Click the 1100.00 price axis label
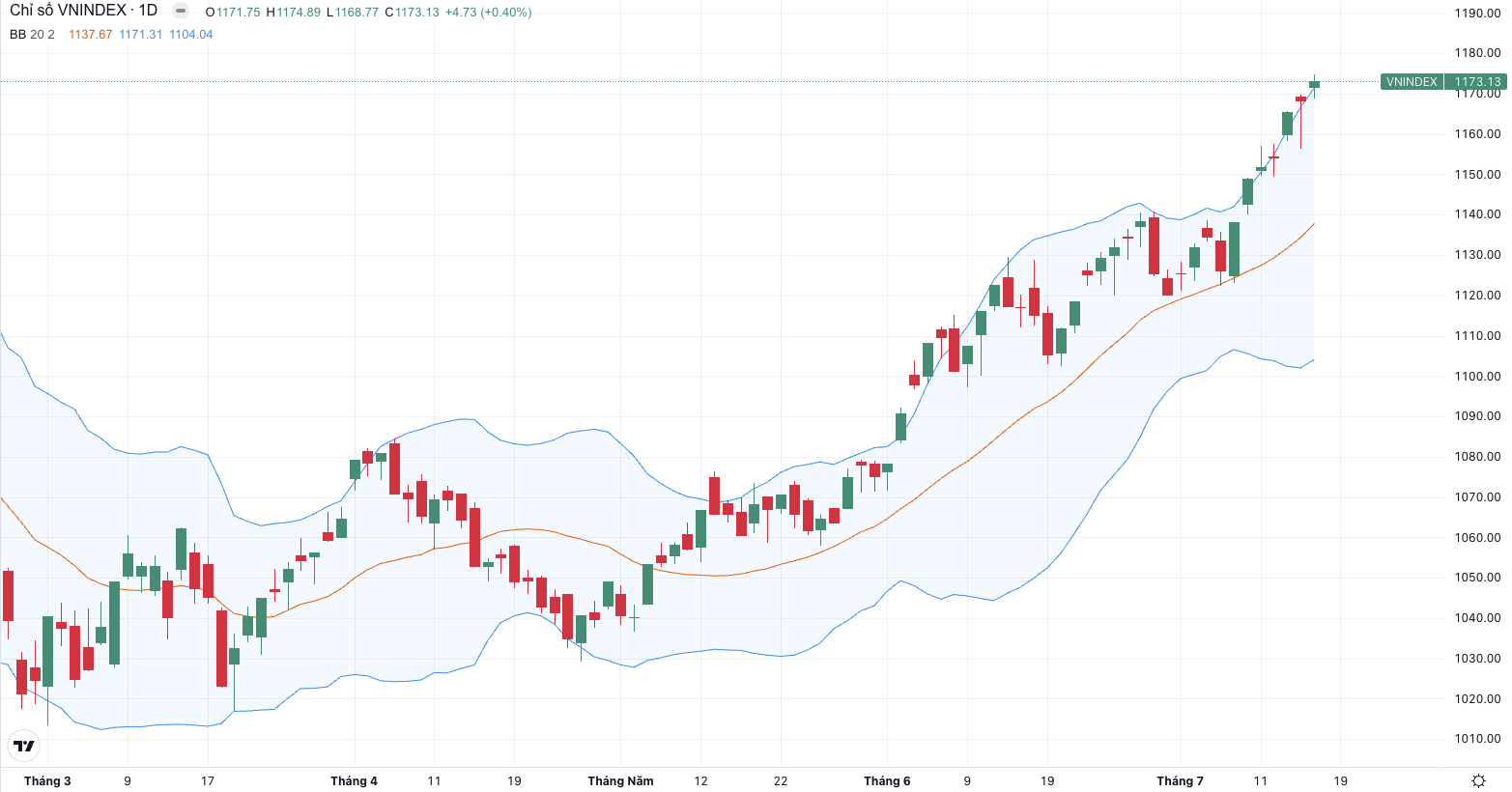1512x792 pixels. [x=1477, y=377]
